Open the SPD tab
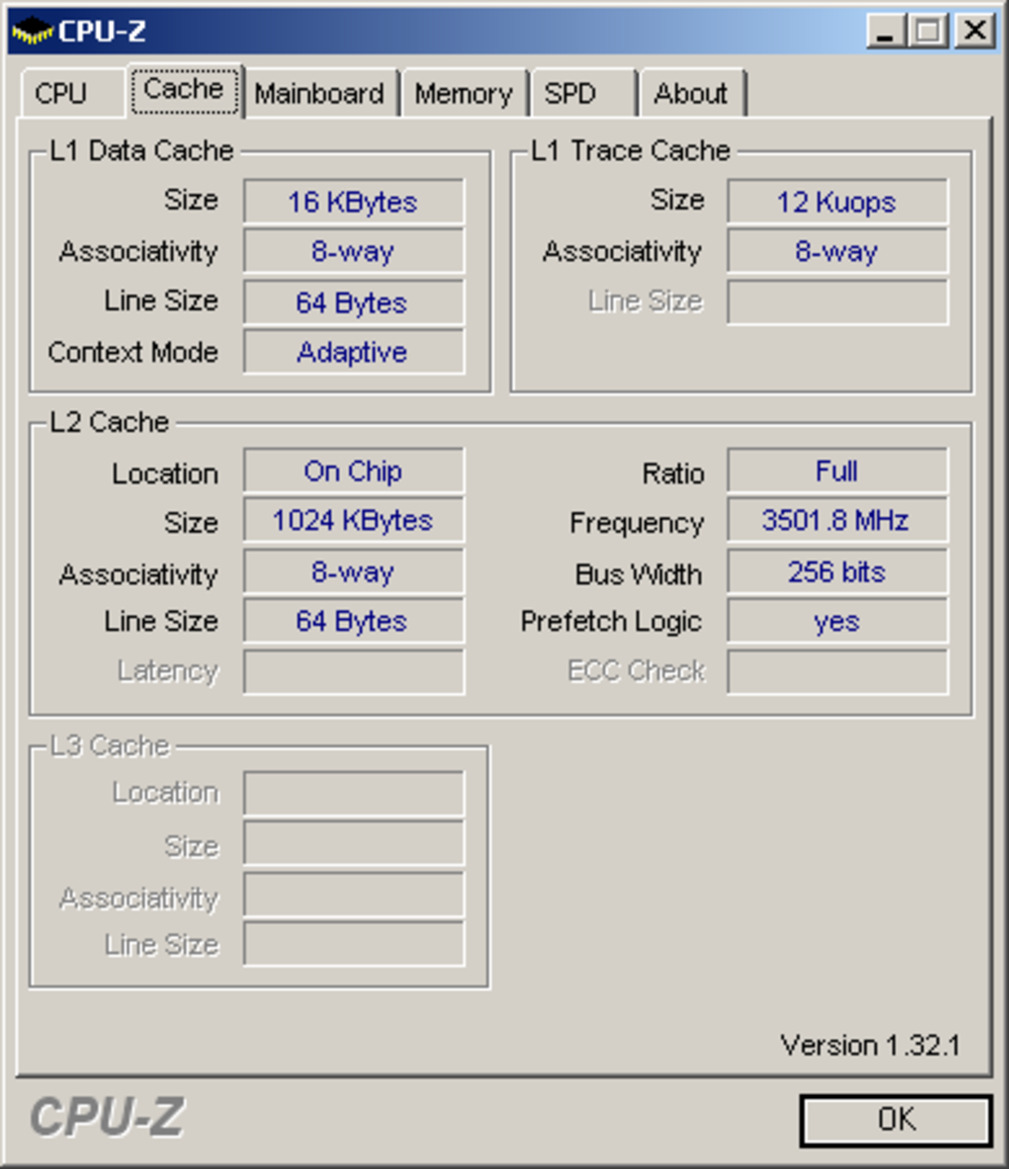 point(583,94)
